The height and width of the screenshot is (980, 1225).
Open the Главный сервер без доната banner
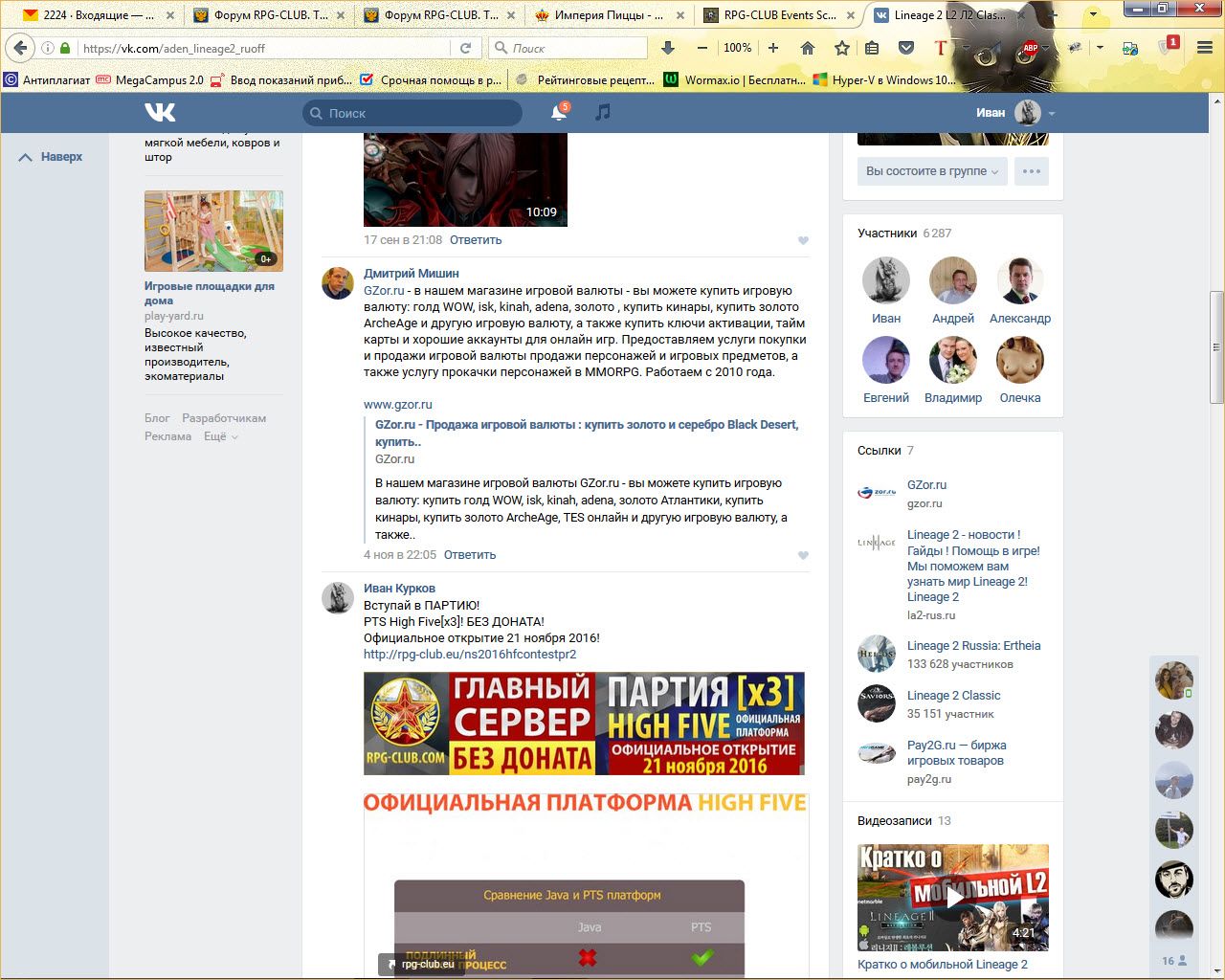(x=584, y=724)
